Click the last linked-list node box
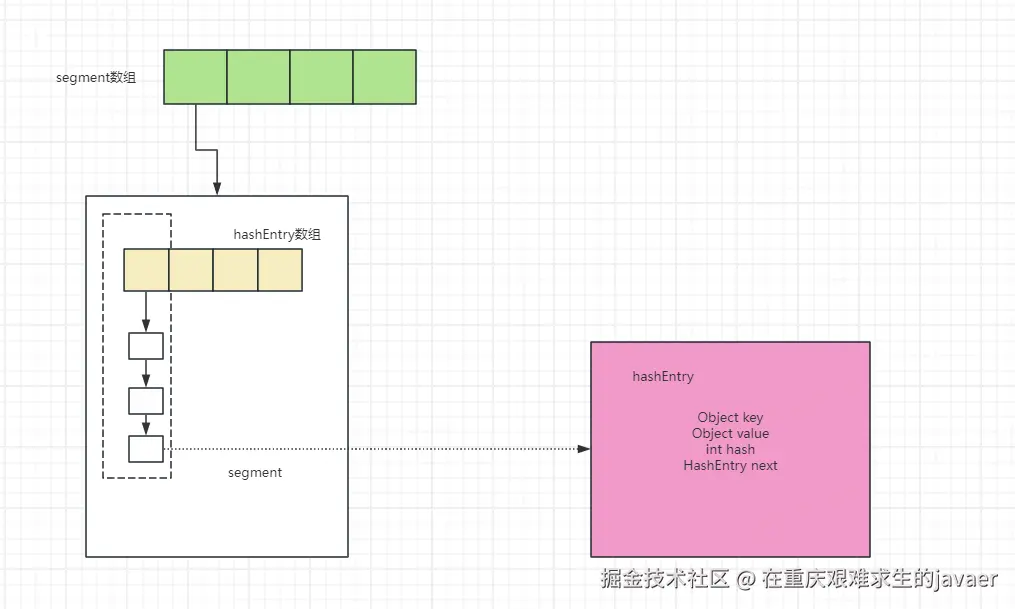The height and width of the screenshot is (609, 1015). pos(146,449)
